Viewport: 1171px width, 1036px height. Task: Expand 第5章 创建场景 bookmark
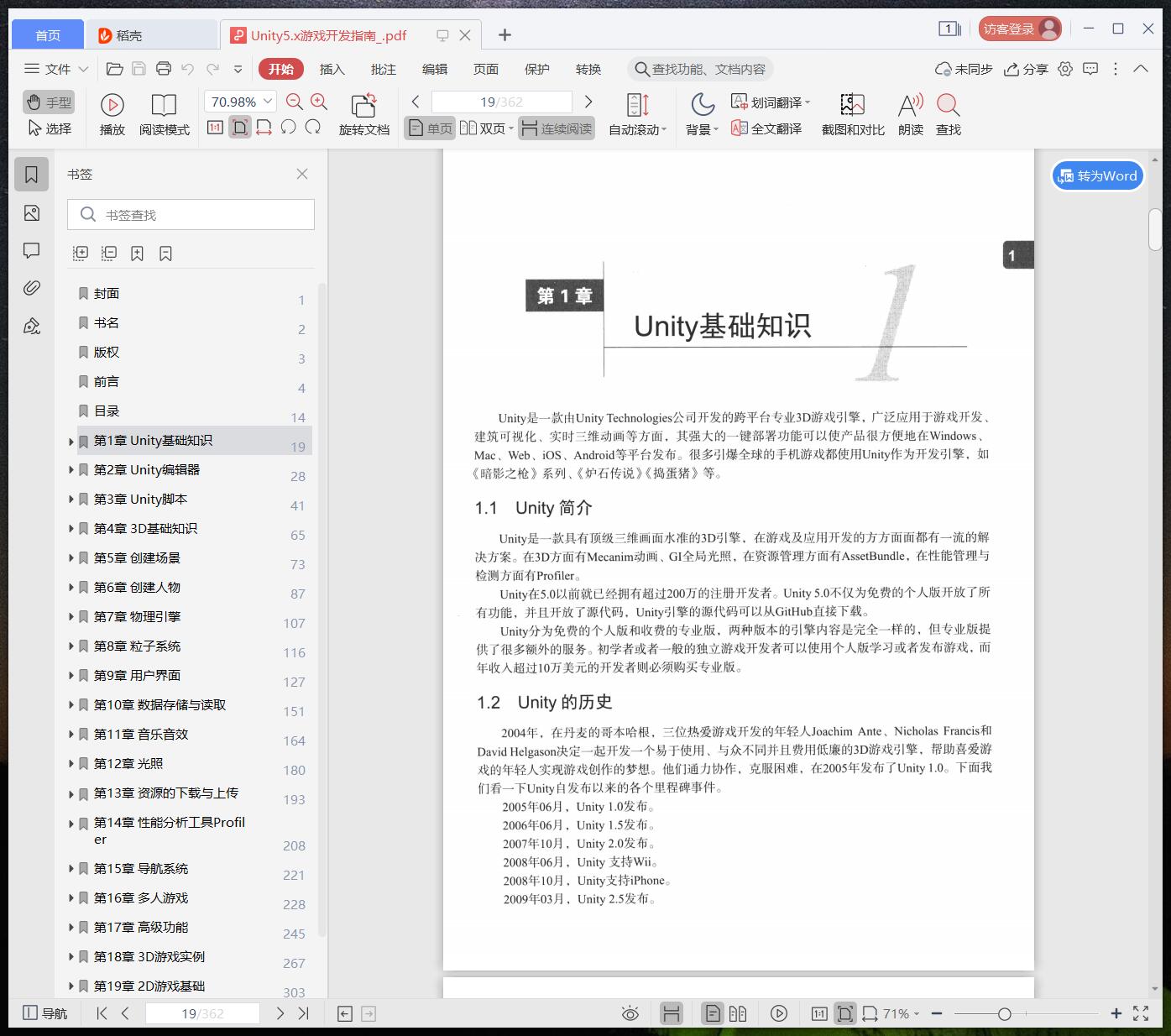pyautogui.click(x=71, y=557)
